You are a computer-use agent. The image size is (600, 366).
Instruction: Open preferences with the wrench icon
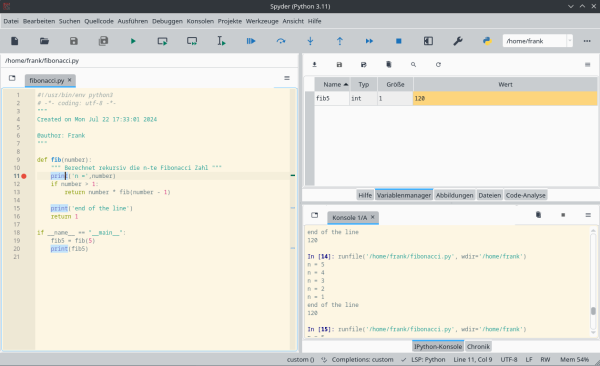[x=458, y=41]
